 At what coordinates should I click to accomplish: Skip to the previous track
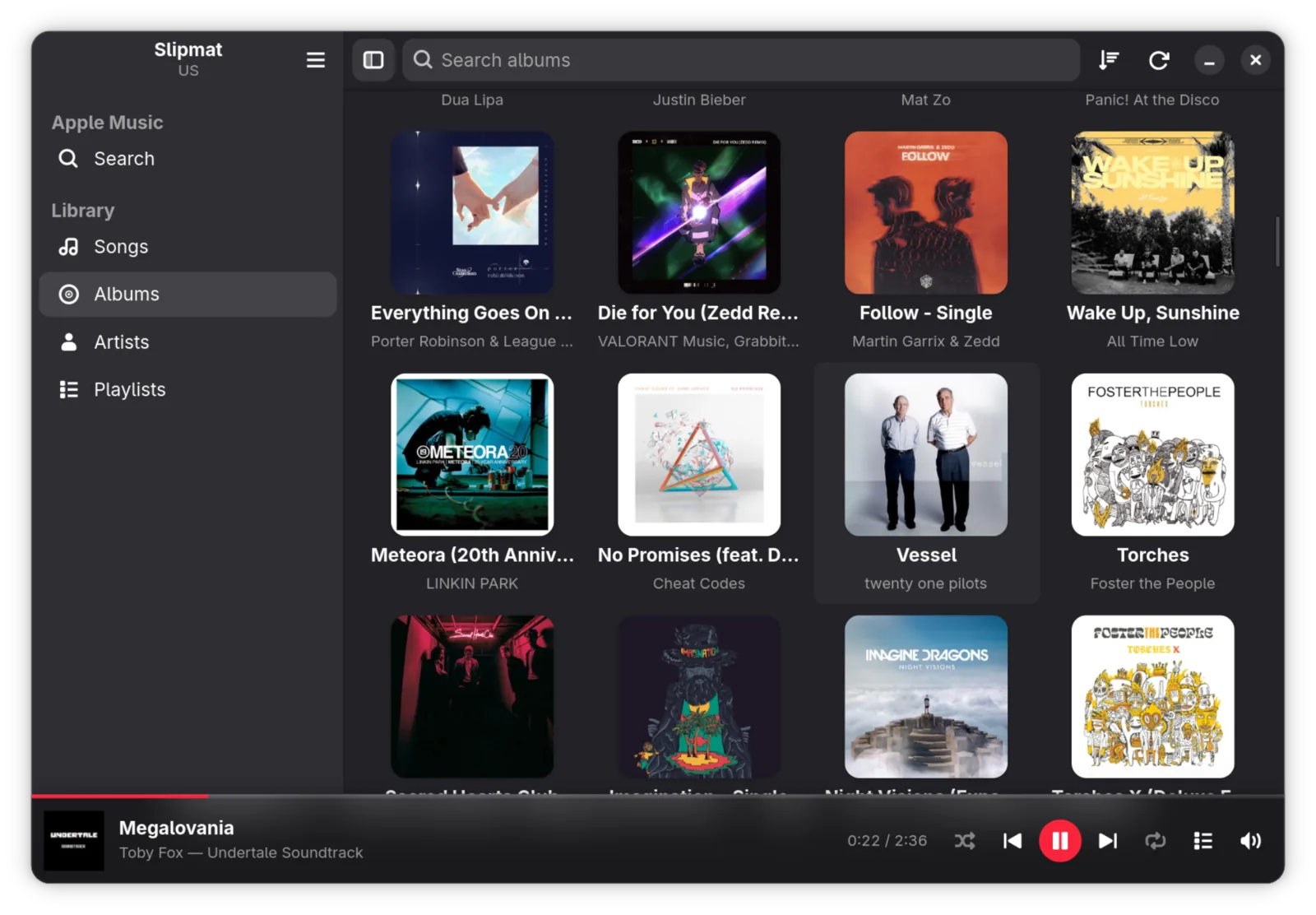pyautogui.click(x=1012, y=841)
